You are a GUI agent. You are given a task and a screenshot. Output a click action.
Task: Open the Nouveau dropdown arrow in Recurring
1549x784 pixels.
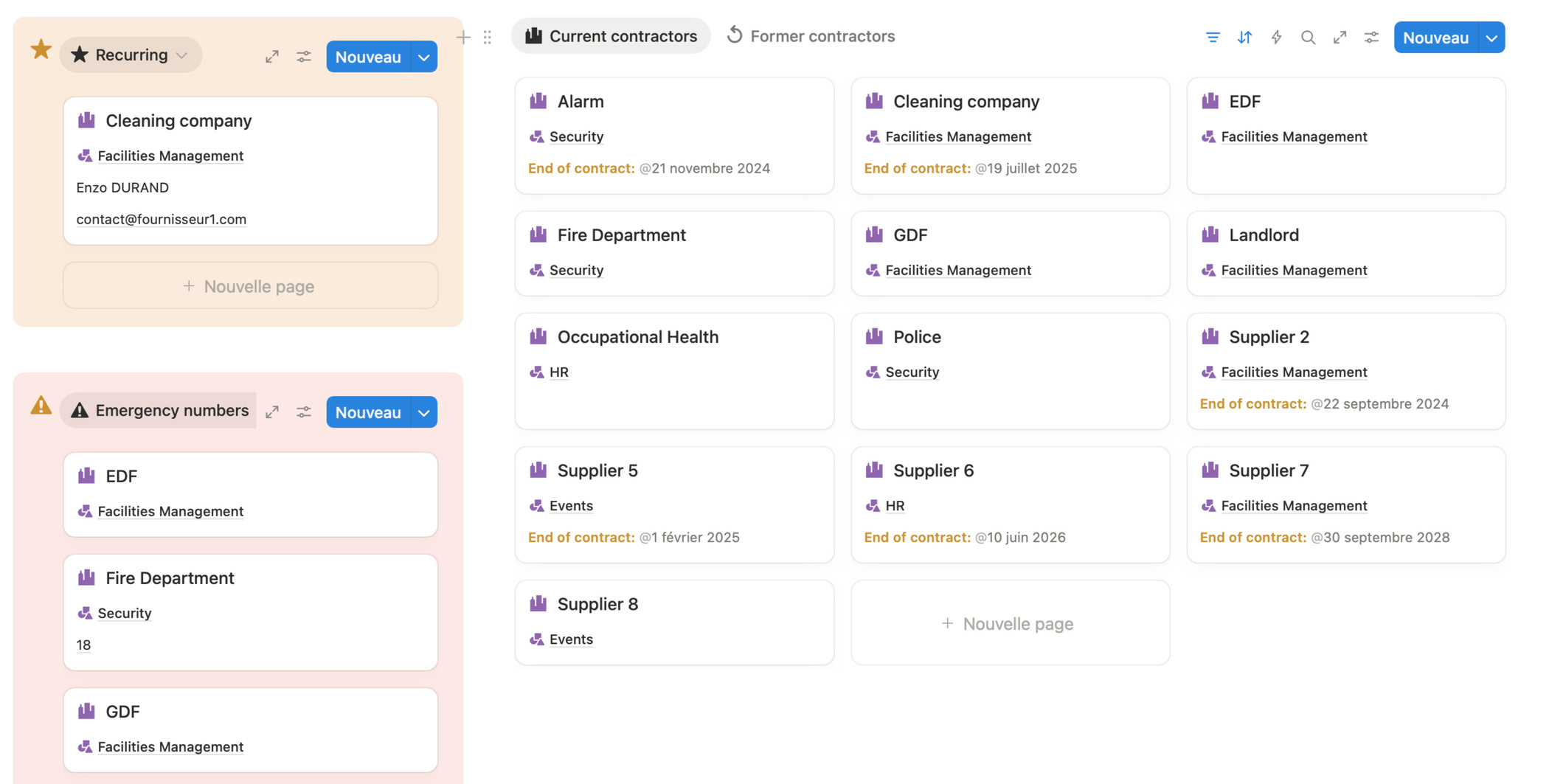click(424, 57)
